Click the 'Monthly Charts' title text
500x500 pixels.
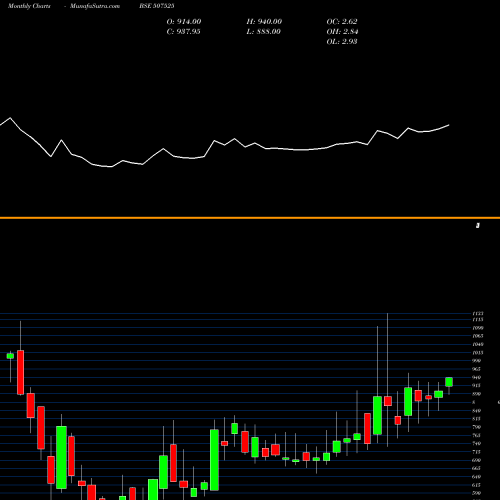(29, 6)
